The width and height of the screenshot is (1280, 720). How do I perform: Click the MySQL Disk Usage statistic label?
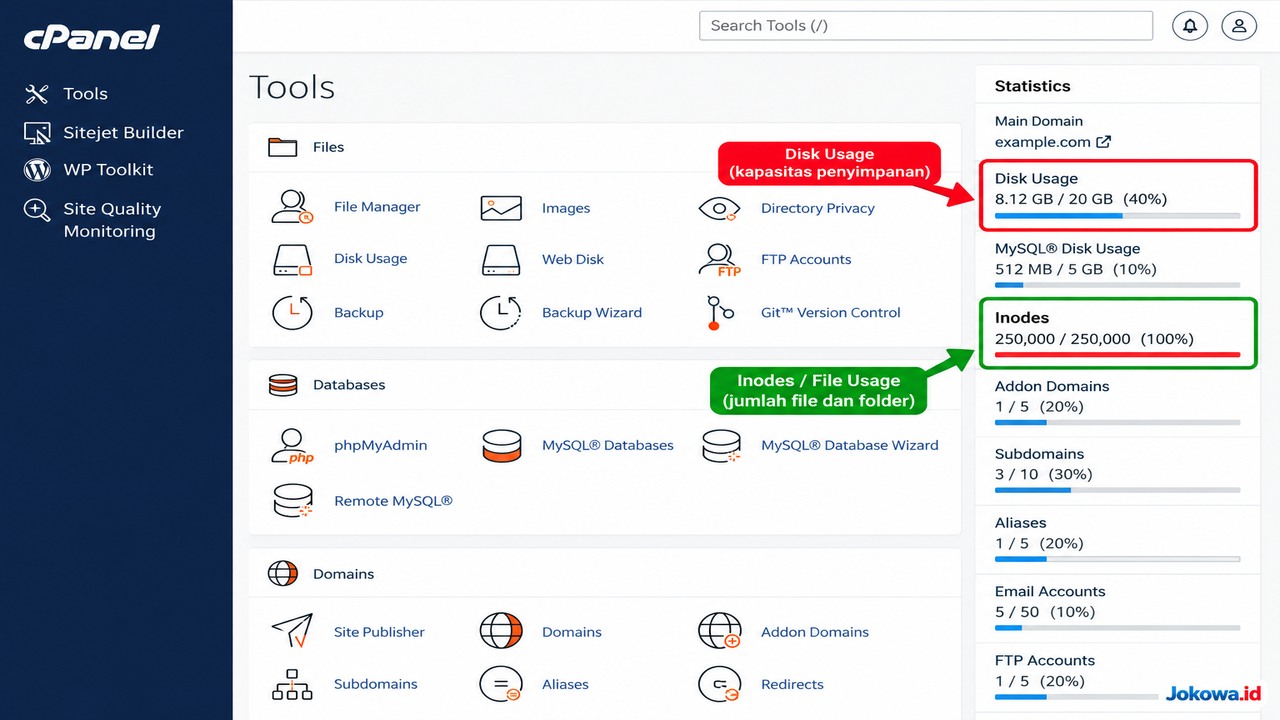pos(1067,249)
